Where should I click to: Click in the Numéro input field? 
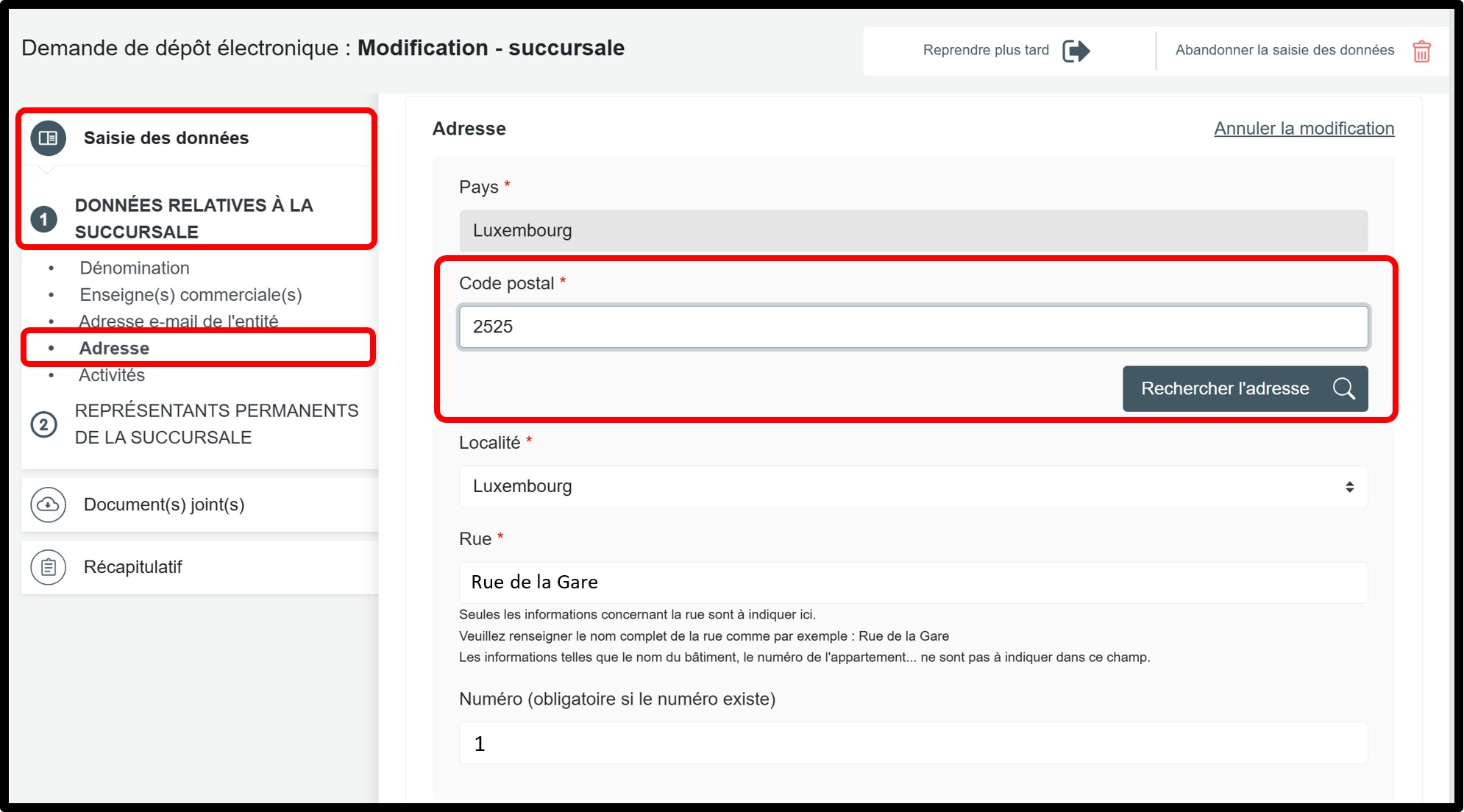pos(912,744)
